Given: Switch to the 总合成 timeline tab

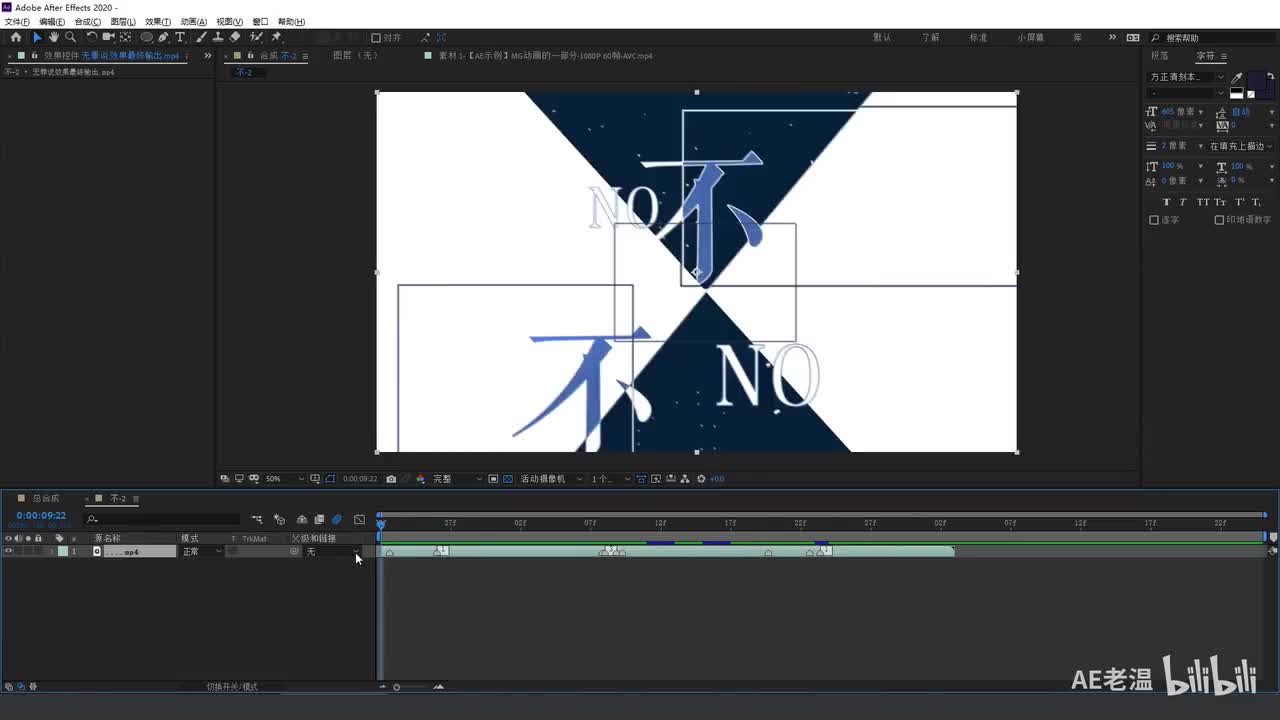Looking at the screenshot, I should click(x=46, y=498).
